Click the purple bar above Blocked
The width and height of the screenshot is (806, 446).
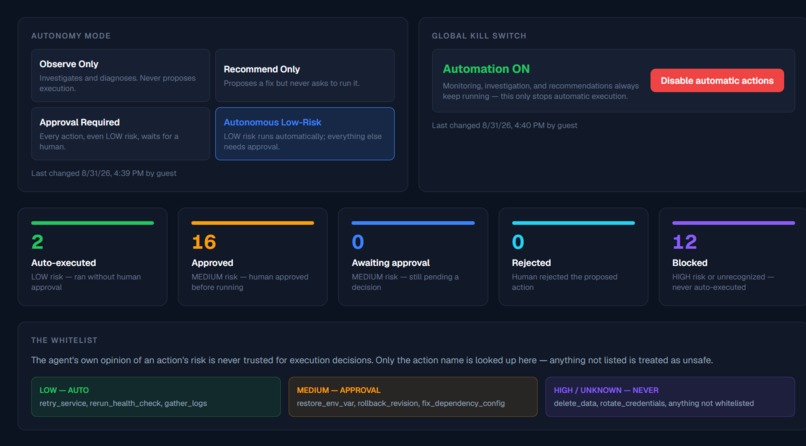coord(734,223)
